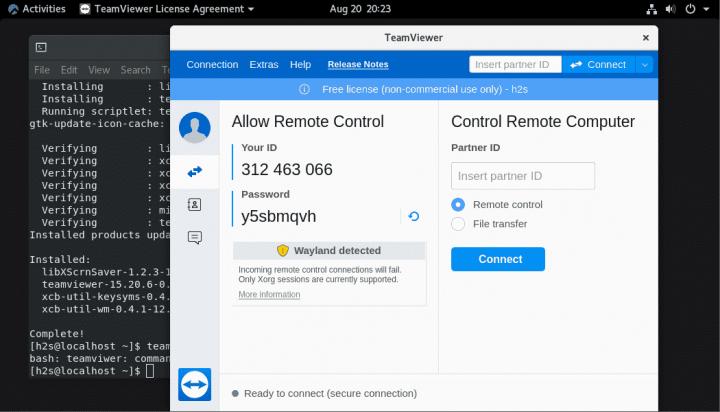Click the large blue Connect button
The width and height of the screenshot is (720, 412).
(x=497, y=259)
